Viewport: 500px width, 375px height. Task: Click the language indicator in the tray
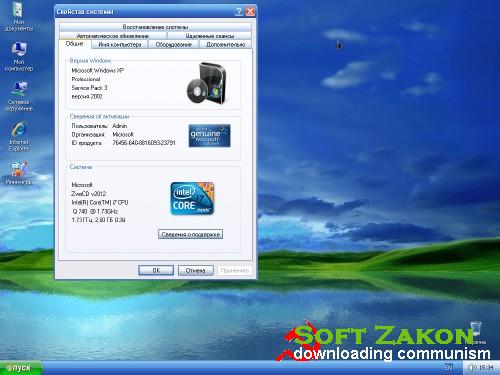[x=449, y=367]
